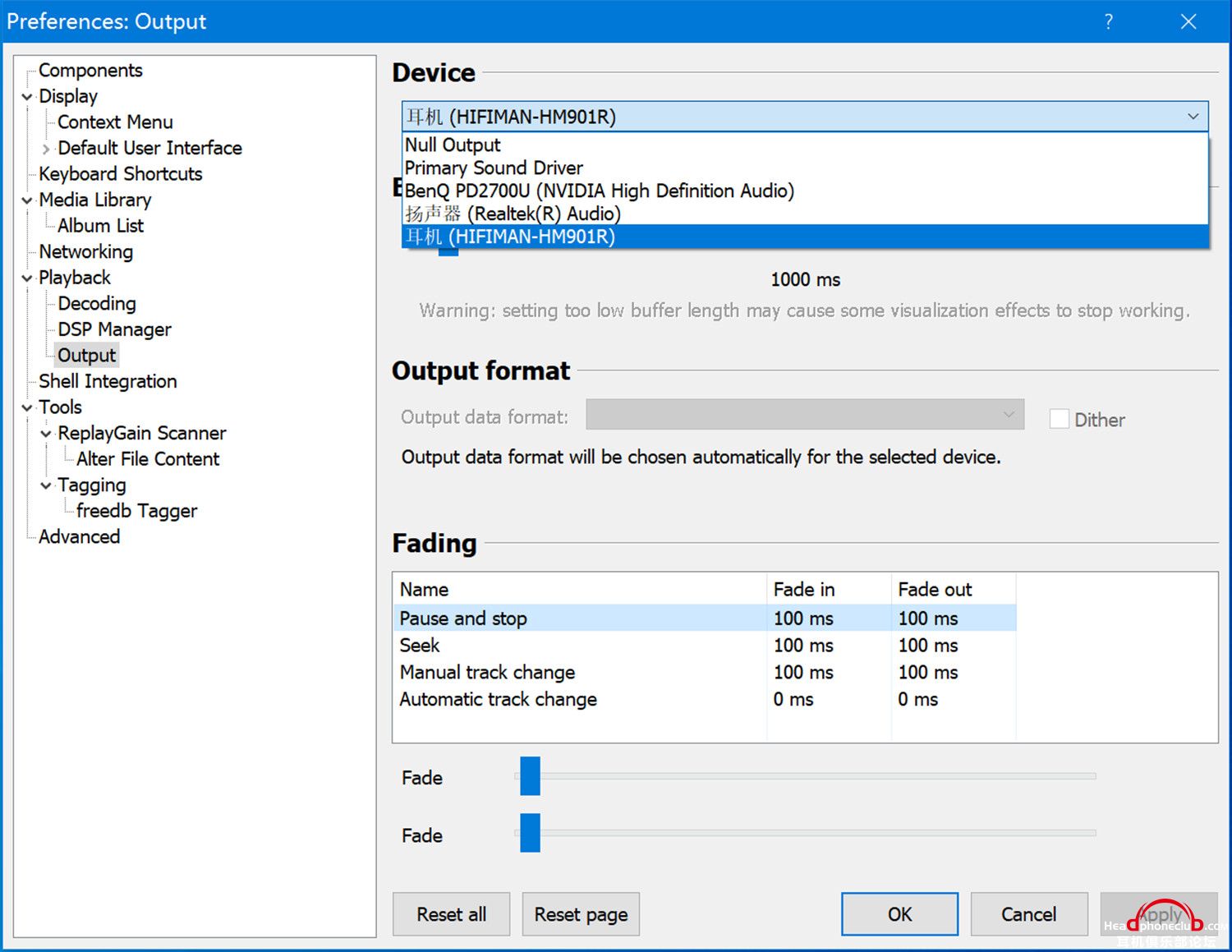The width and height of the screenshot is (1232, 952).
Task: Click the Fade in column header
Action: tap(829, 589)
